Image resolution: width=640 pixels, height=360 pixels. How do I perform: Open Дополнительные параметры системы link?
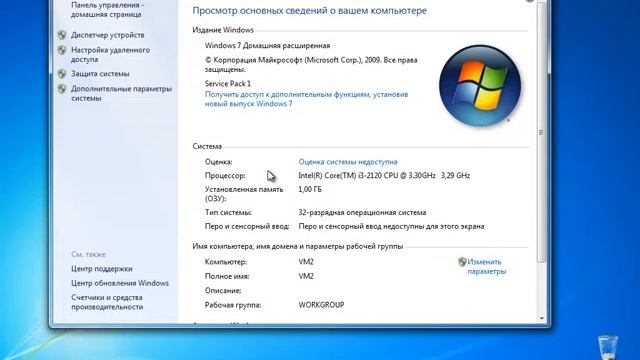pyautogui.click(x=122, y=93)
